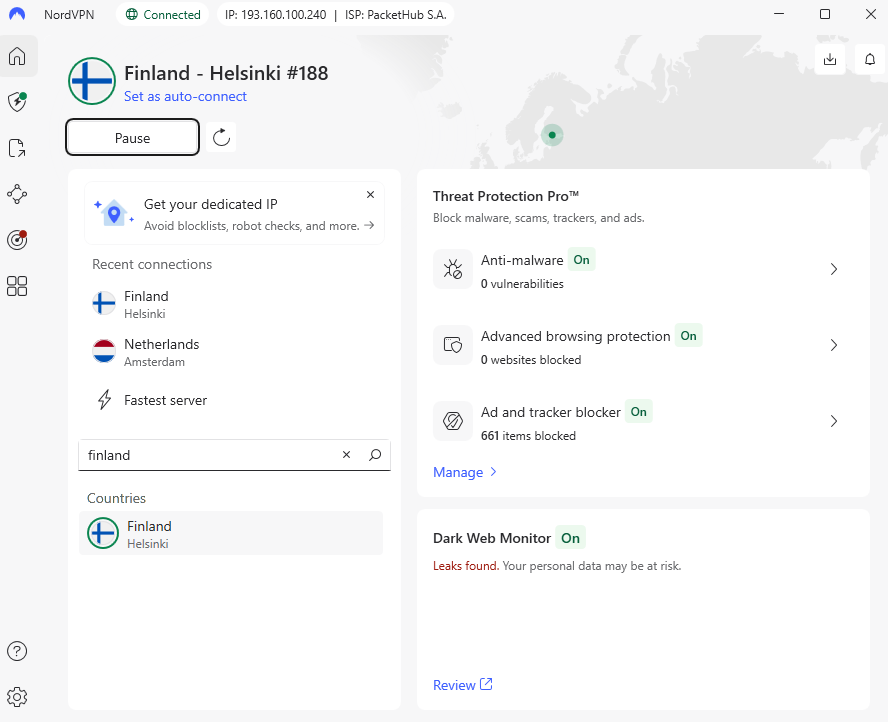This screenshot has width=888, height=722.
Task: Click the ISP: PacketHub S.A. text
Action: pos(396,15)
